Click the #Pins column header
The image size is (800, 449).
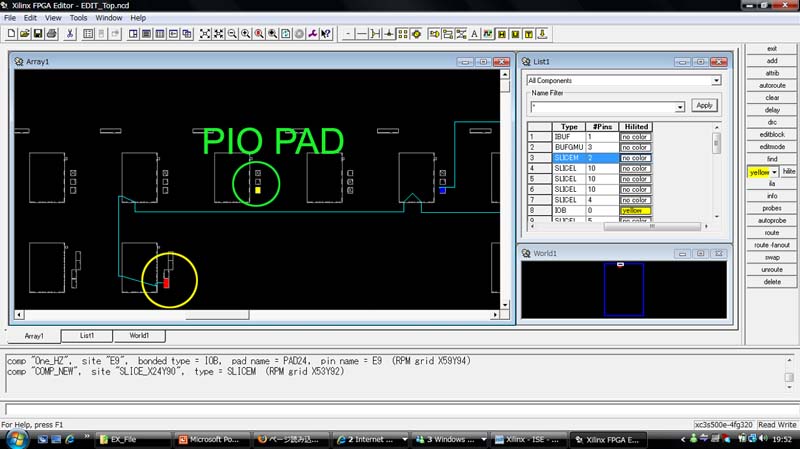pyautogui.click(x=602, y=127)
